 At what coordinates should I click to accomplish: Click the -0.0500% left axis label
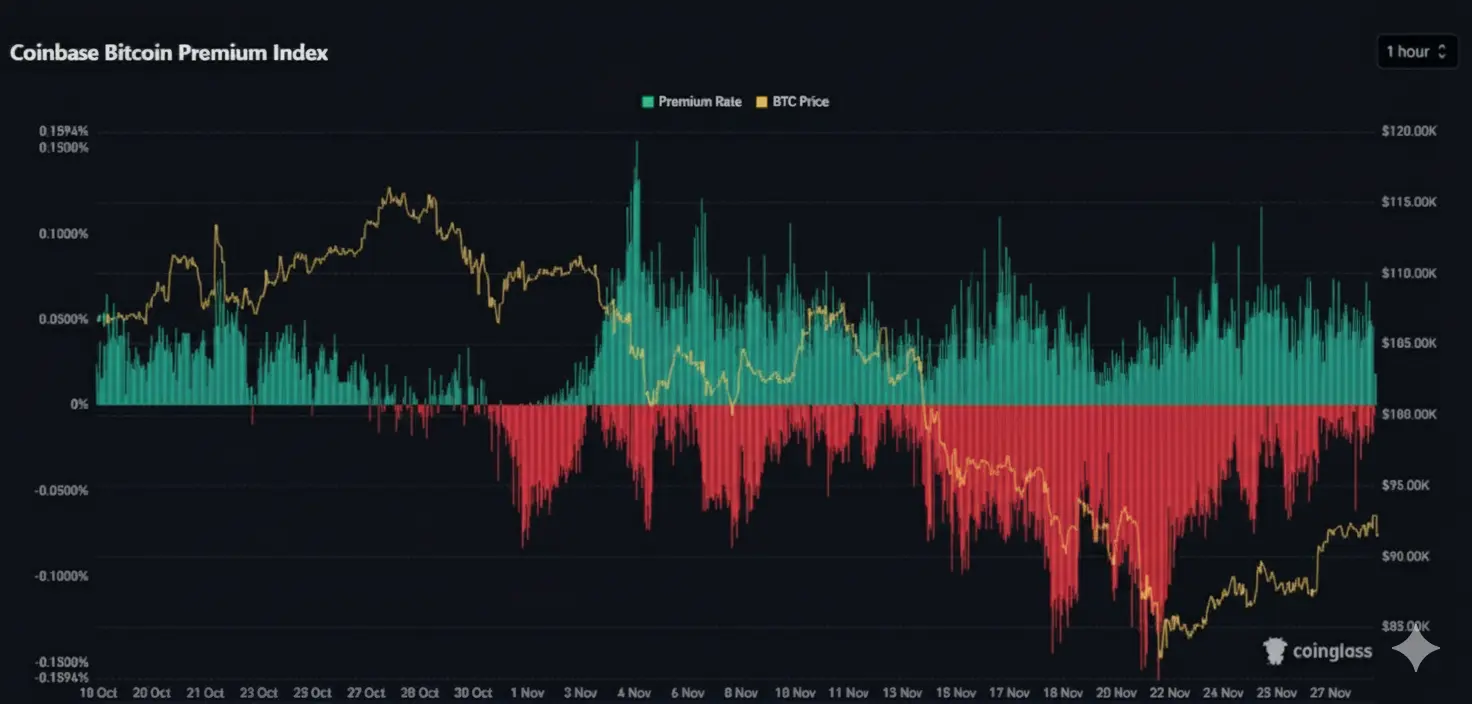tap(62, 491)
